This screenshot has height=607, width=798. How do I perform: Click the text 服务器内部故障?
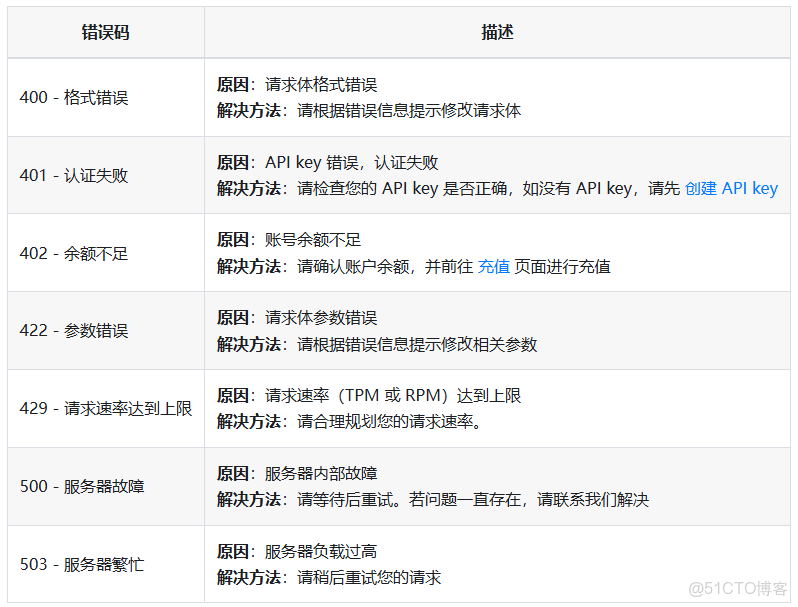point(321,474)
